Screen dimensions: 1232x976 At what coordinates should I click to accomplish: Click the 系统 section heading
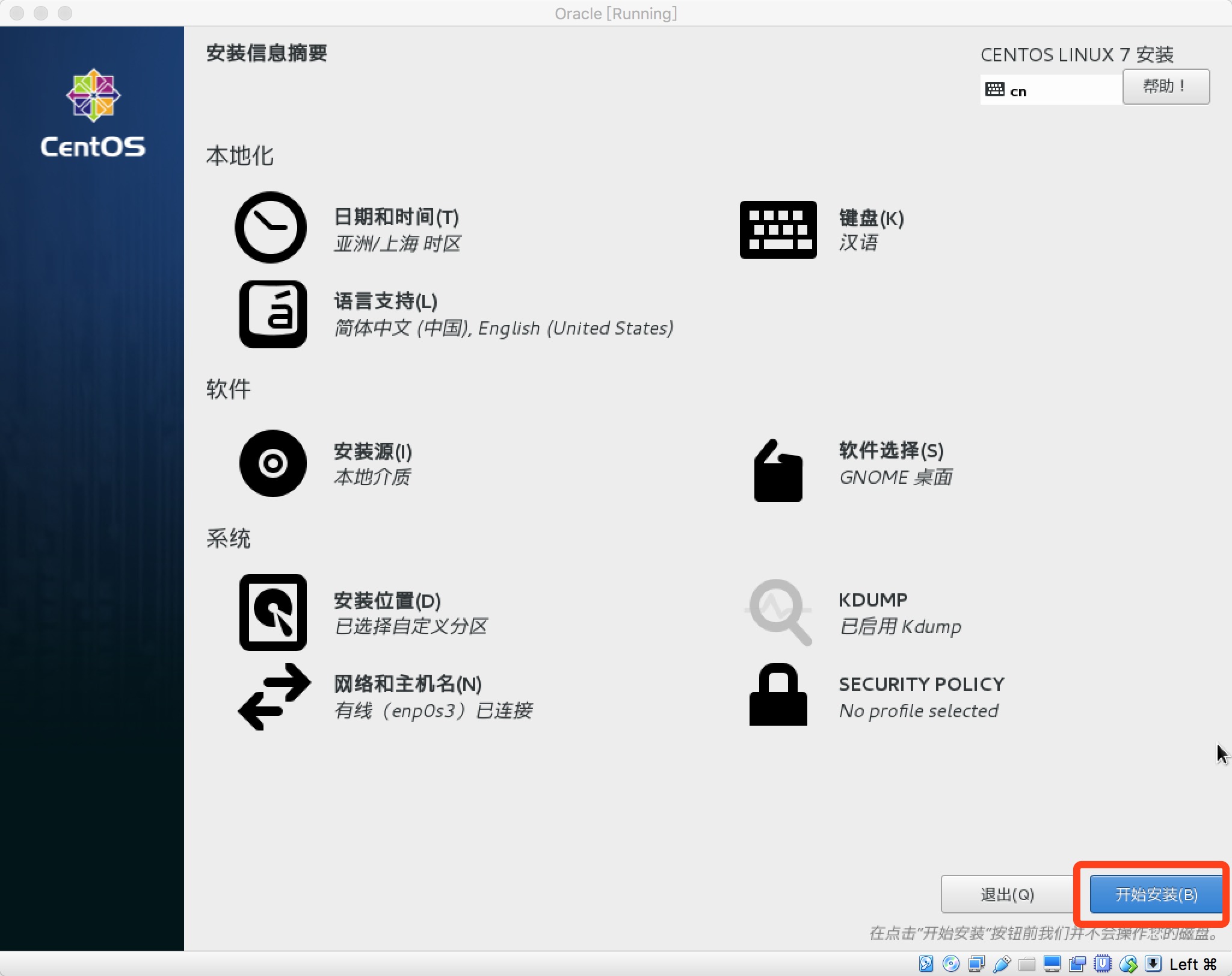click(228, 538)
